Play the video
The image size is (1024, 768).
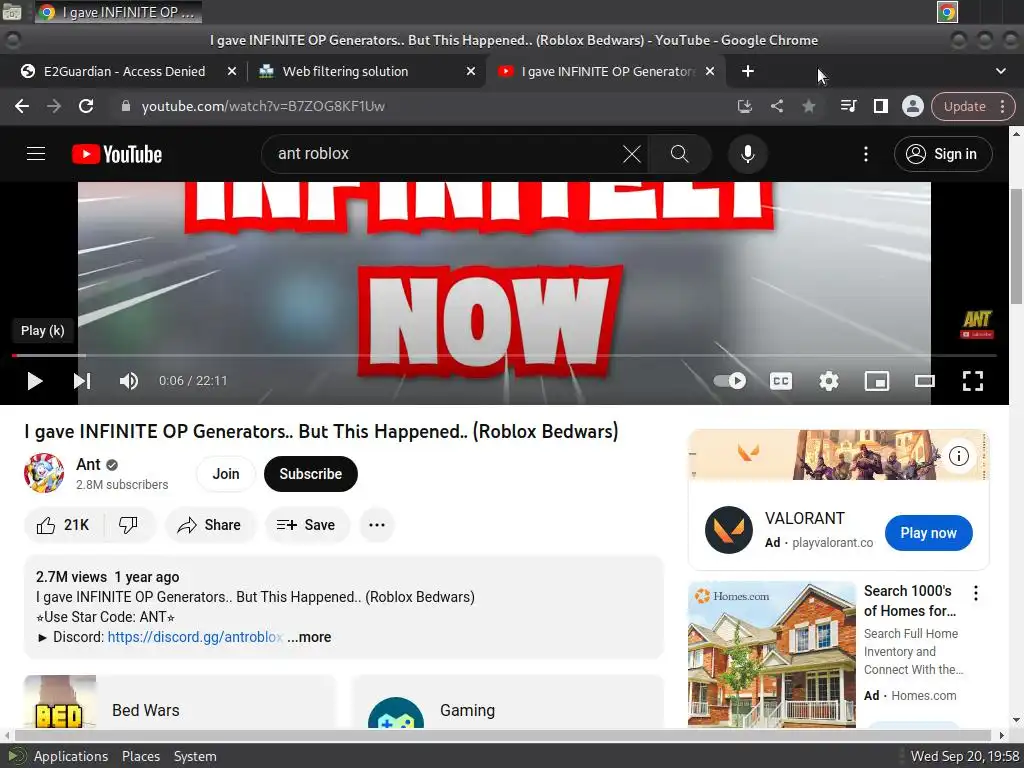[x=35, y=381]
